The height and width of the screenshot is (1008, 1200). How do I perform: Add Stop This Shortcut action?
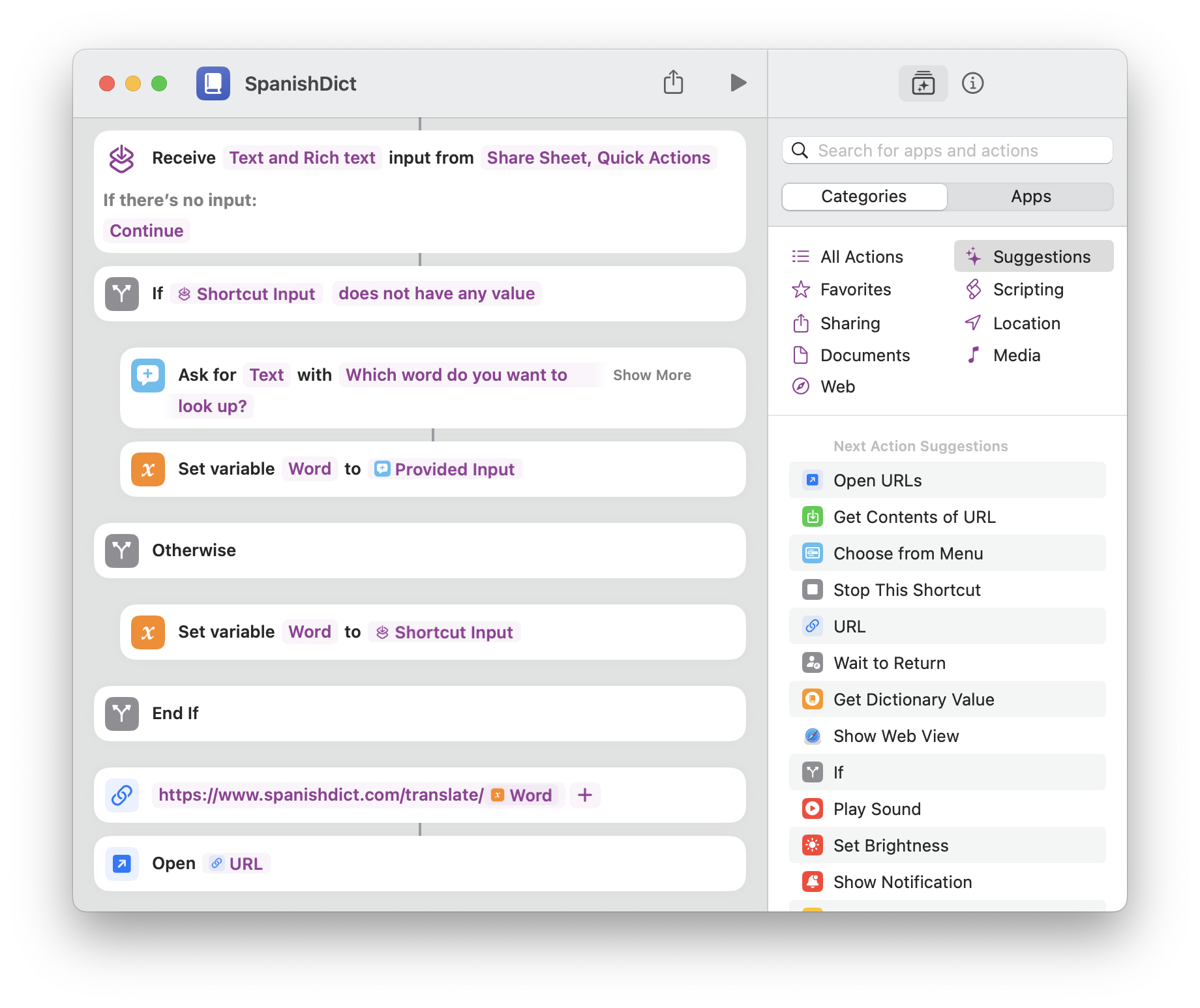click(x=947, y=590)
